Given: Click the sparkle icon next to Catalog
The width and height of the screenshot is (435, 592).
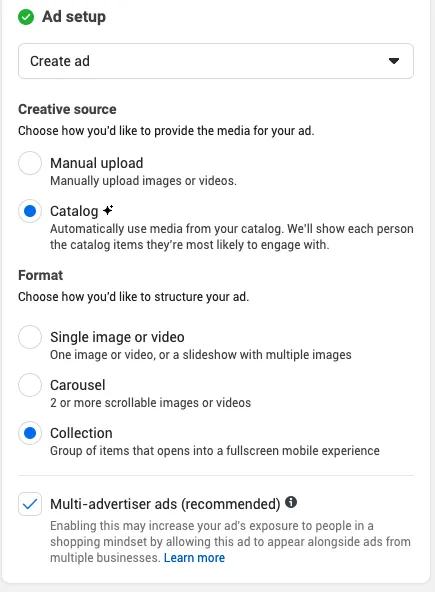Looking at the screenshot, I should point(108,210).
